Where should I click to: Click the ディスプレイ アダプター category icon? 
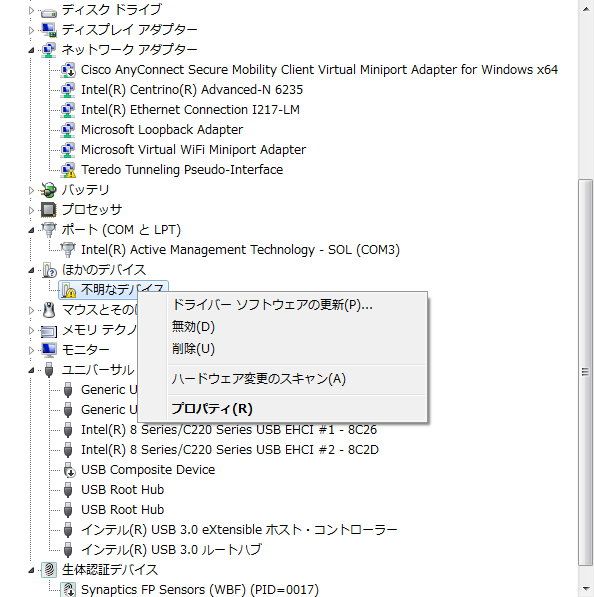point(49,30)
